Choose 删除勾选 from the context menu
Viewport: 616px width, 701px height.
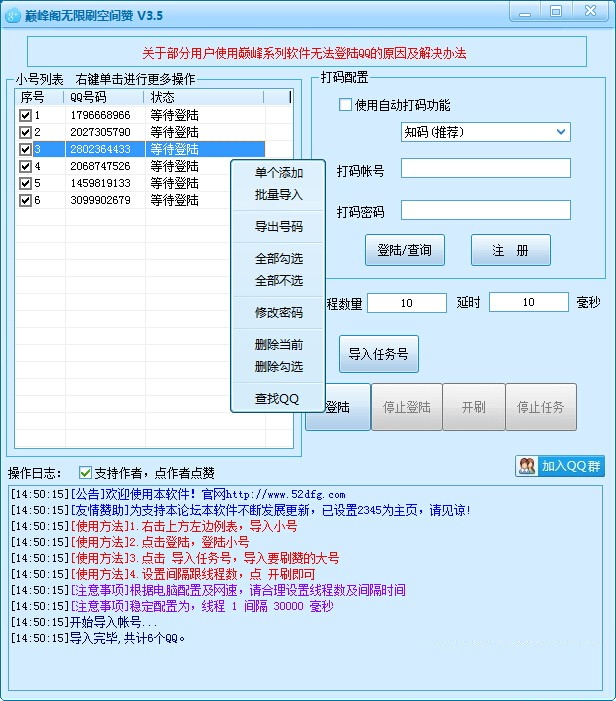(x=278, y=366)
